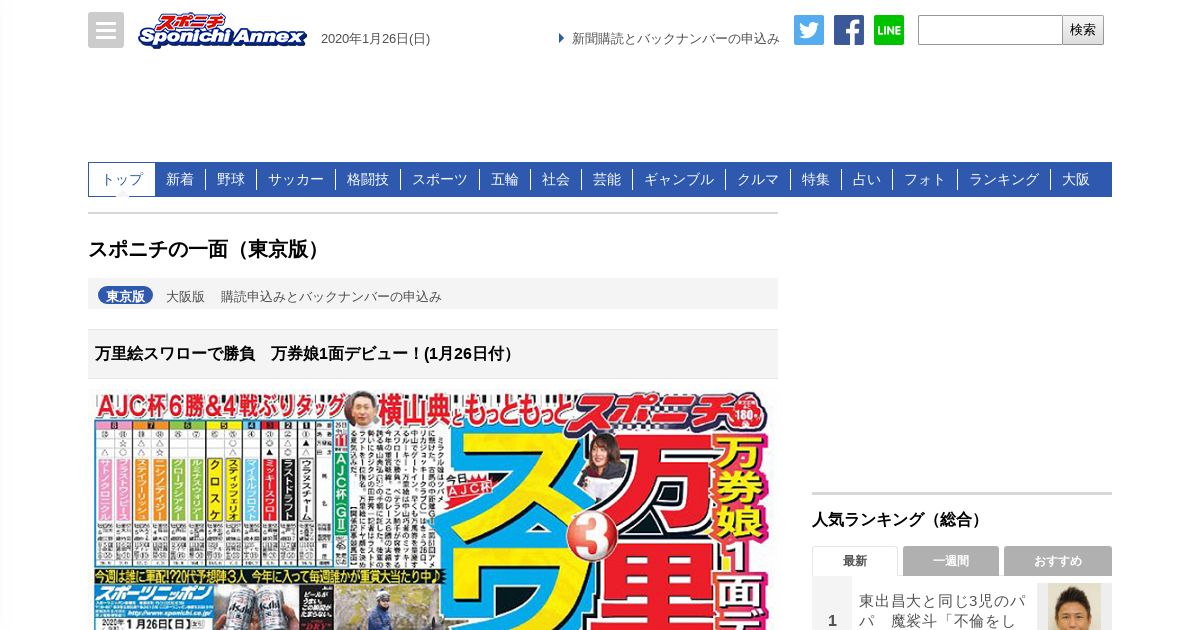Open the クルマ navigation item
The image size is (1200, 630).
pos(758,179)
